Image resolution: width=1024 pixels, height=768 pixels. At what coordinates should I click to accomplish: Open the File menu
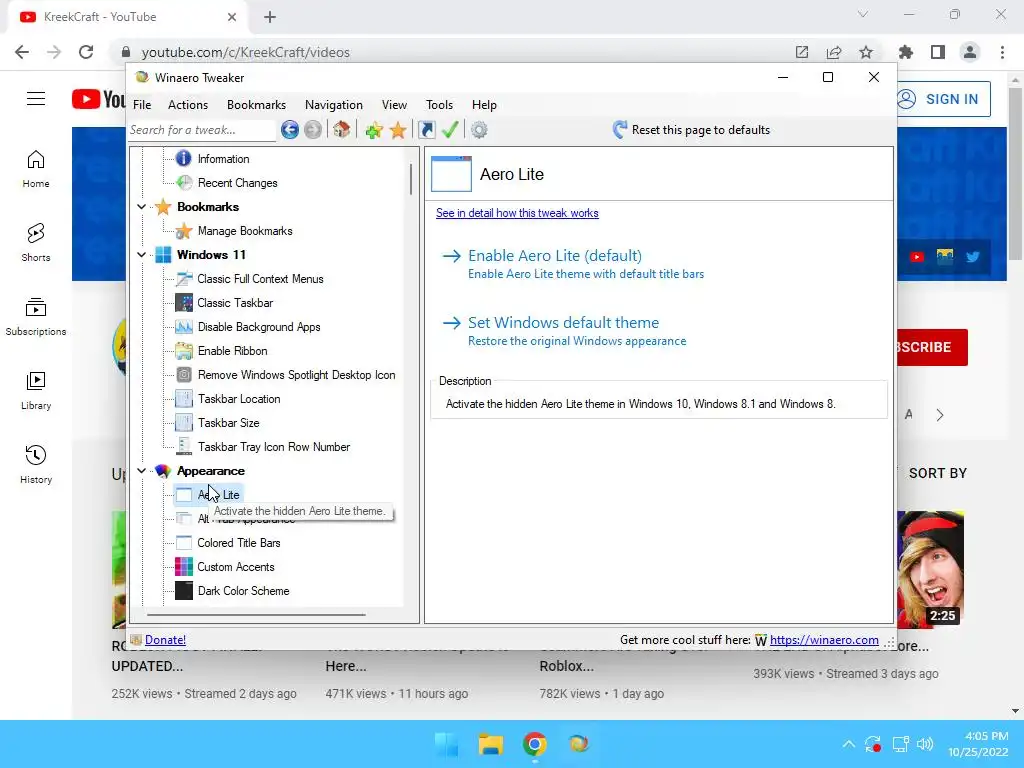[x=142, y=104]
